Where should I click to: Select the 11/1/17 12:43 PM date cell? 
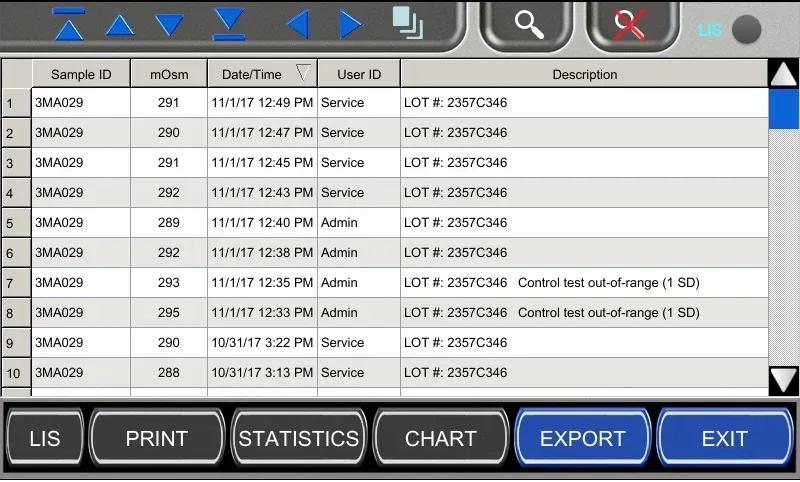click(262, 193)
